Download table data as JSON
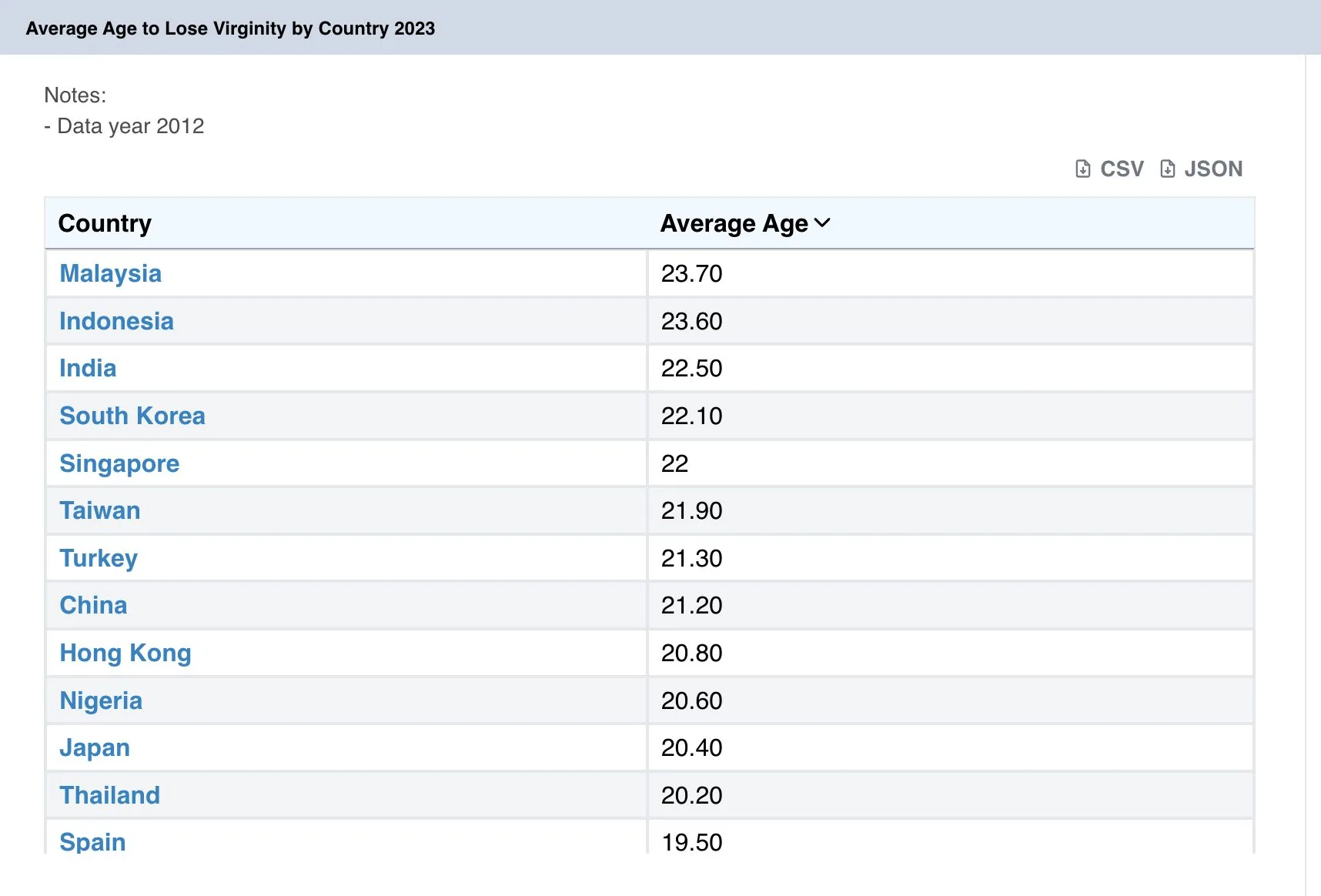The image size is (1321, 896). (x=1212, y=169)
